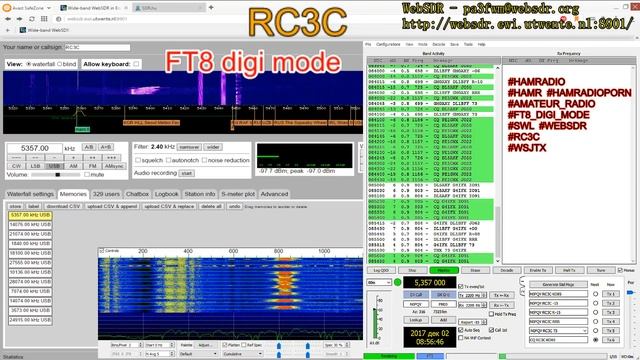
Task: Click the green Monitor button in WSJT-X
Action: [x=444, y=270]
